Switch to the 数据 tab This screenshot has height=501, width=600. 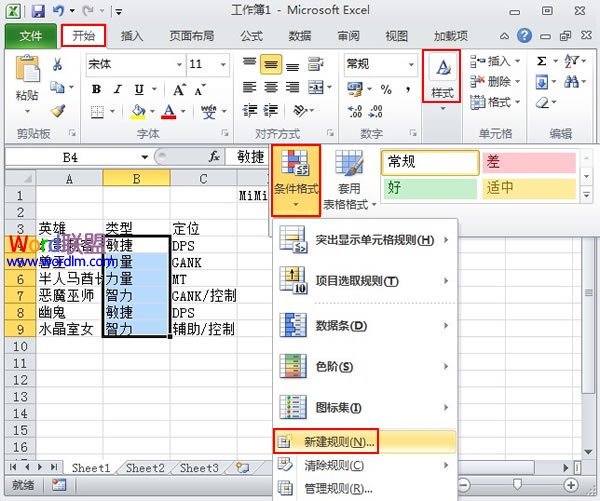click(x=300, y=36)
